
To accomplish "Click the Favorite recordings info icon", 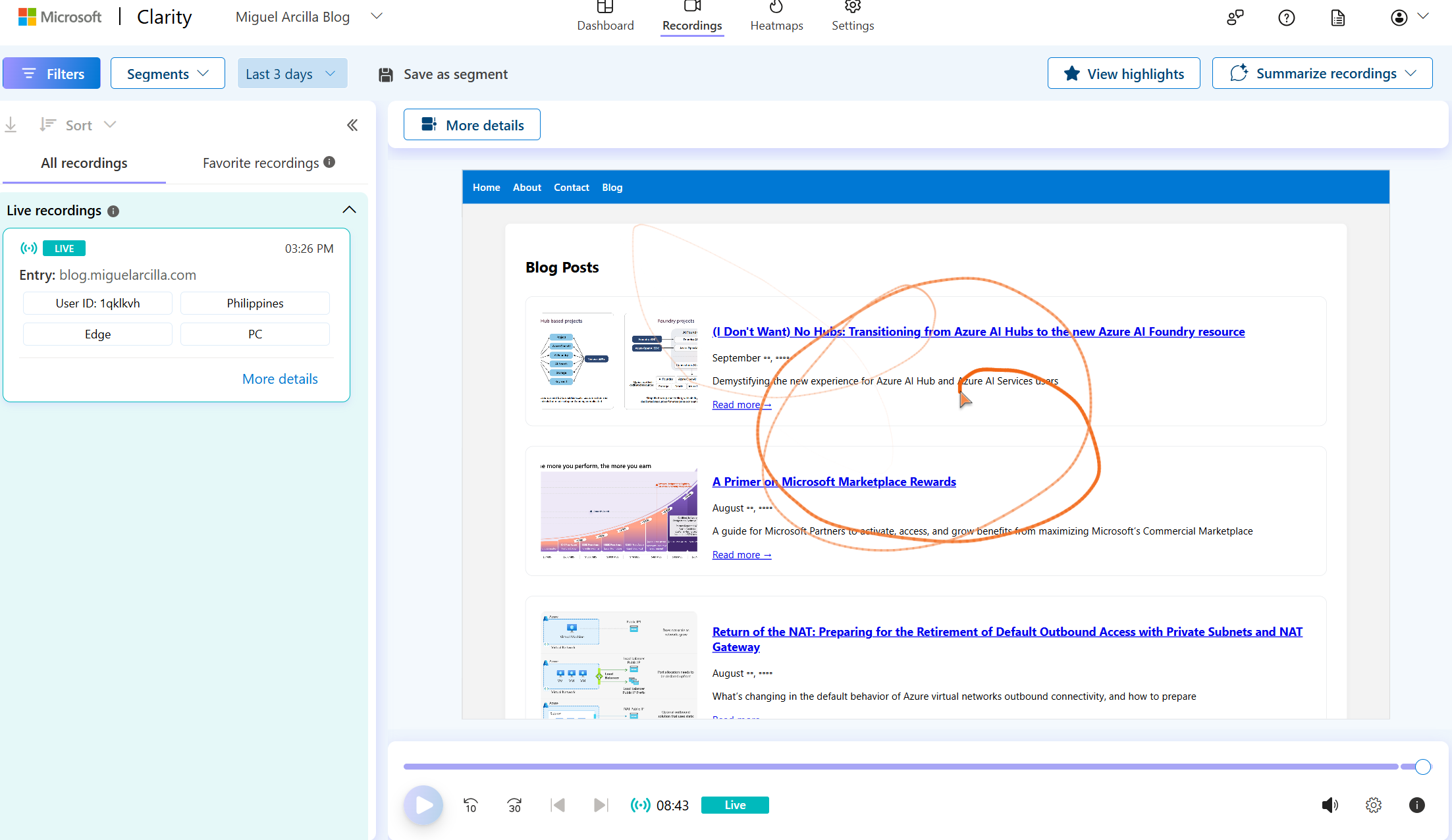I will 329,162.
